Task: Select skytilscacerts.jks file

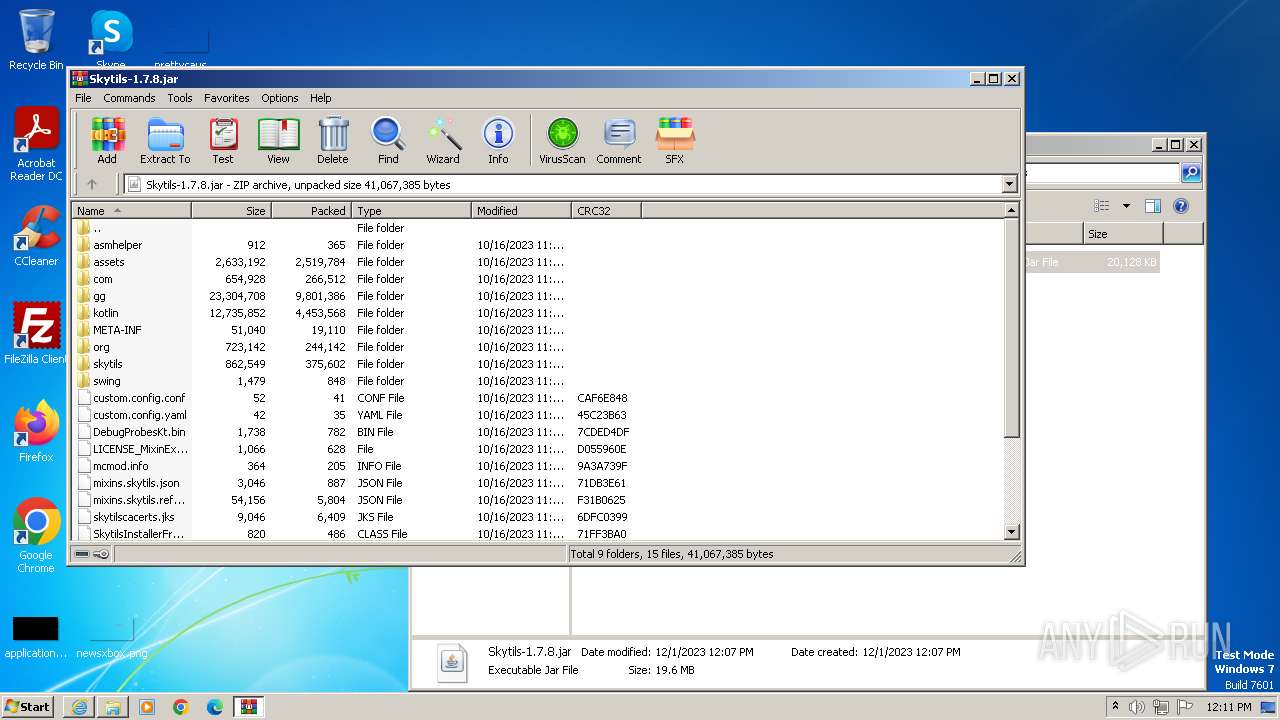Action: 134,517
